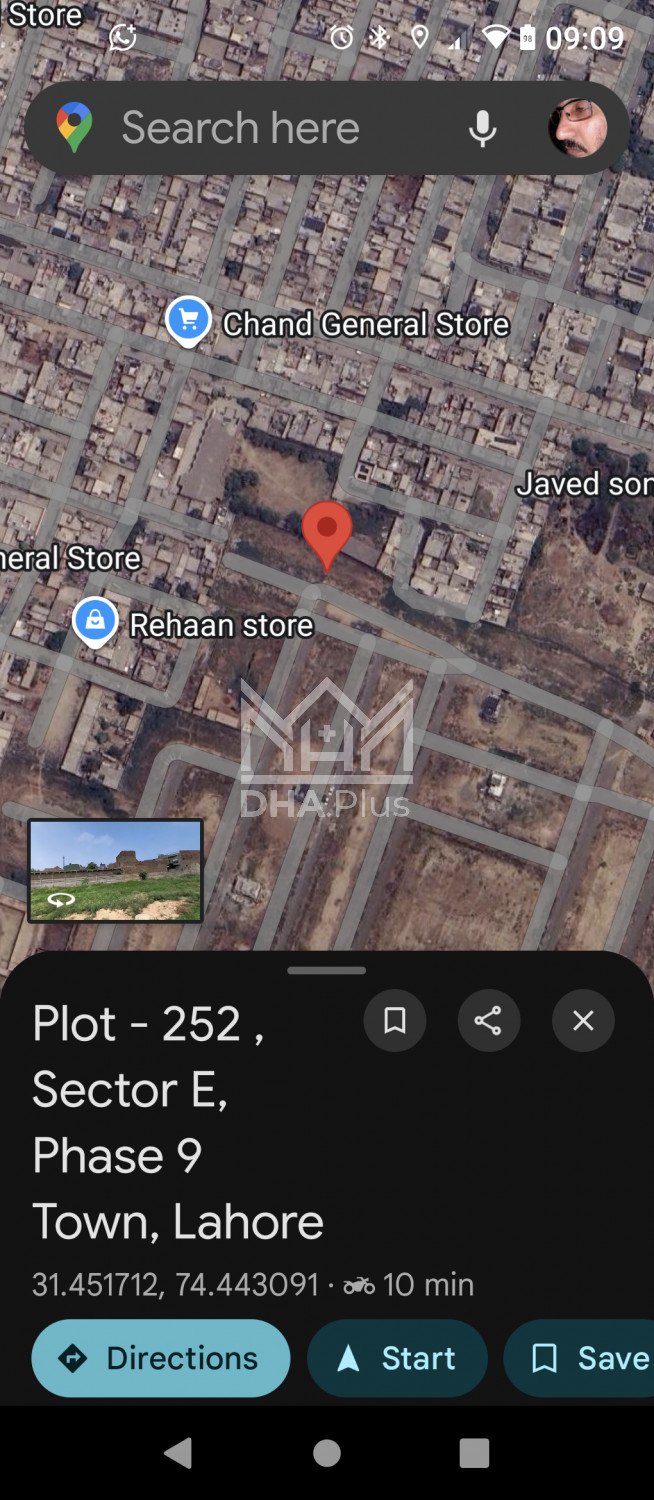Share the Plot 252 location
Viewport: 654px width, 1500px height.
click(x=488, y=1020)
